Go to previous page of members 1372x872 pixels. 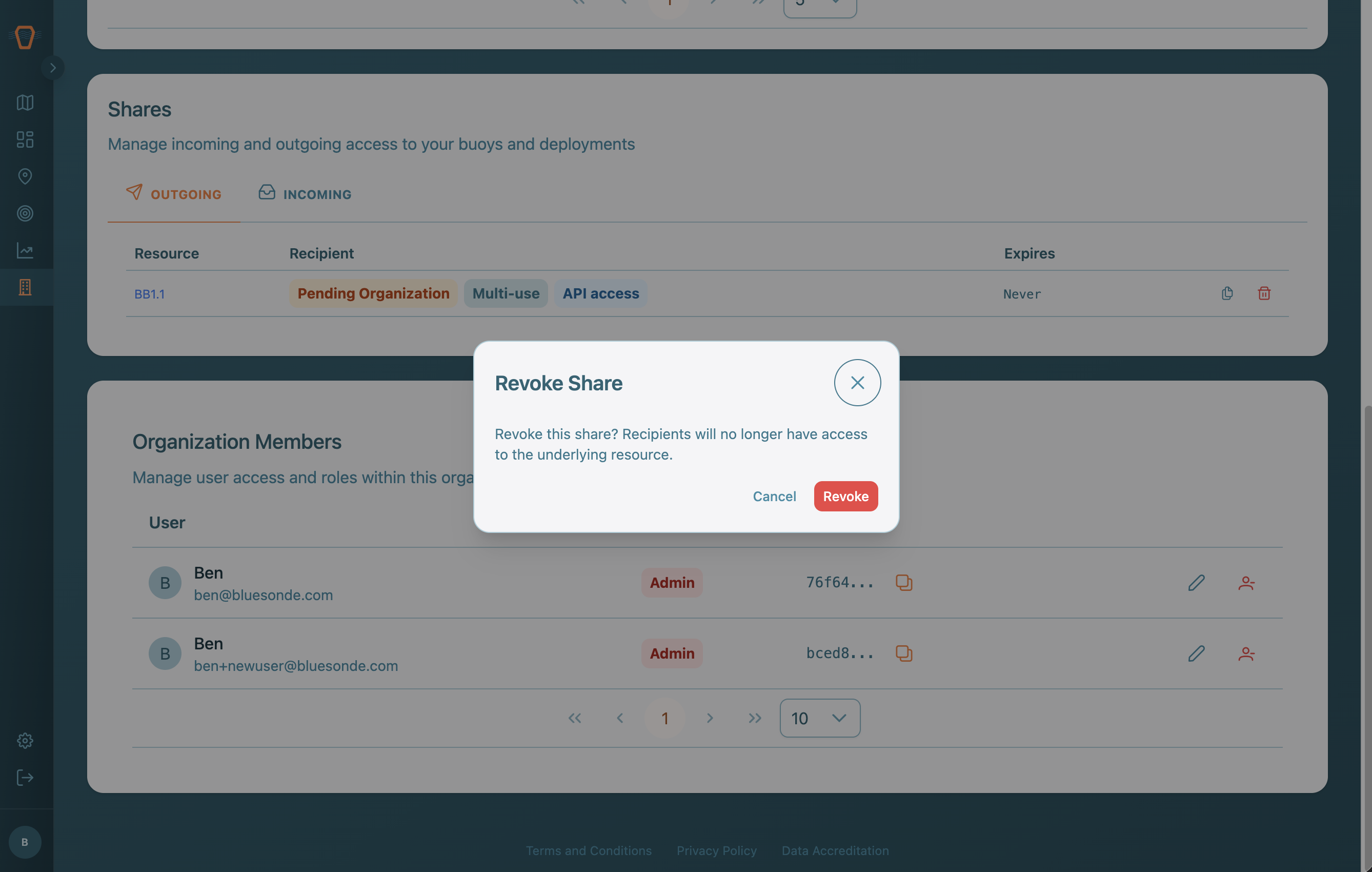click(619, 718)
